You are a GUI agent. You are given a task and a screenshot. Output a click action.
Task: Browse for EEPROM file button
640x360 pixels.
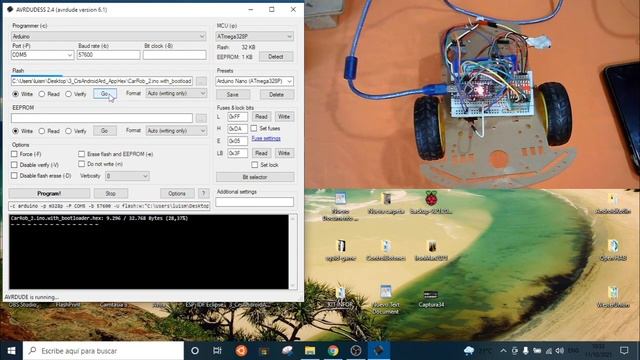(x=201, y=118)
